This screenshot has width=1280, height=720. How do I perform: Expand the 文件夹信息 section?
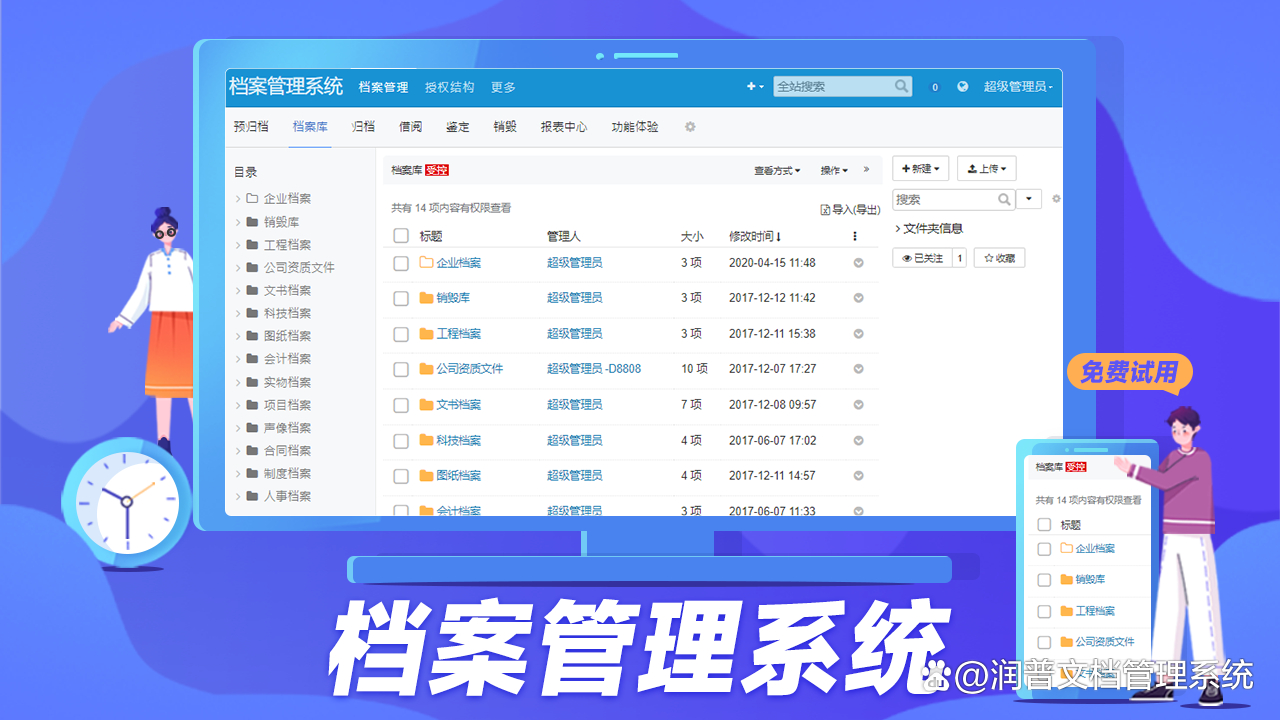(929, 229)
